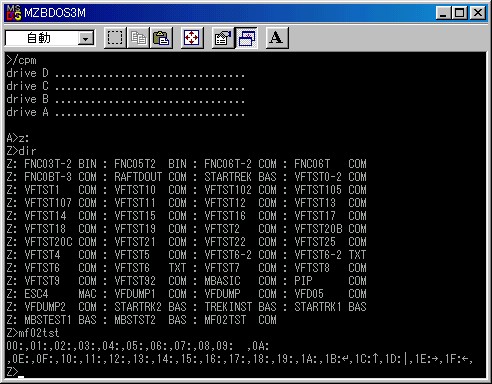Click STARTREK BAS in the directory listing
This screenshot has height=384, width=492.
coord(240,177)
